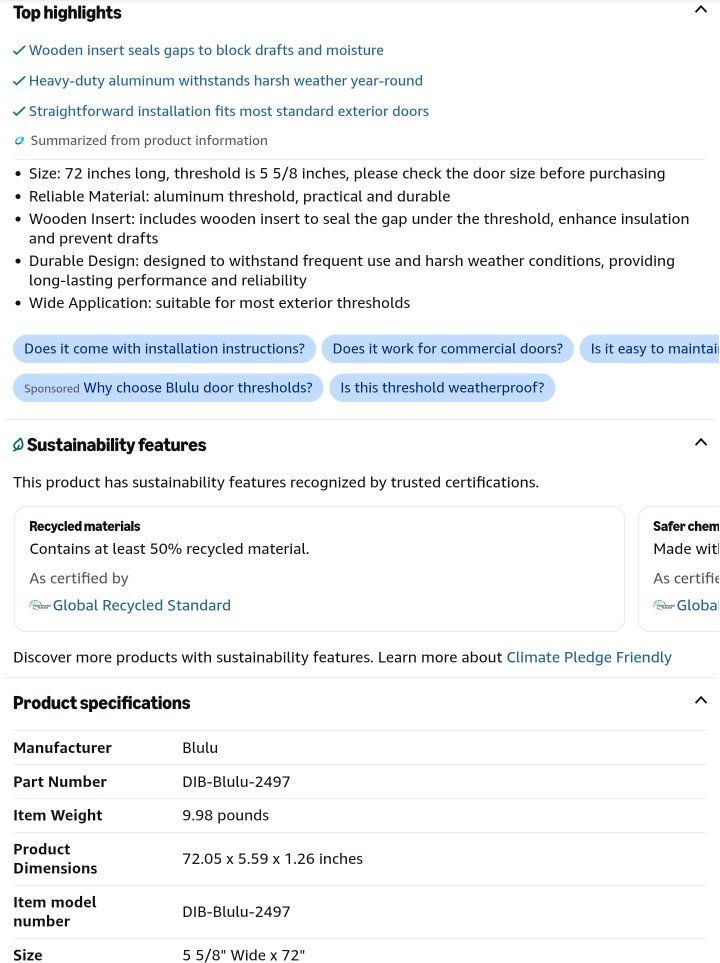Ask 'Does it come with installation instructions?'
Image resolution: width=720 pixels, height=963 pixels.
pyautogui.click(x=165, y=349)
